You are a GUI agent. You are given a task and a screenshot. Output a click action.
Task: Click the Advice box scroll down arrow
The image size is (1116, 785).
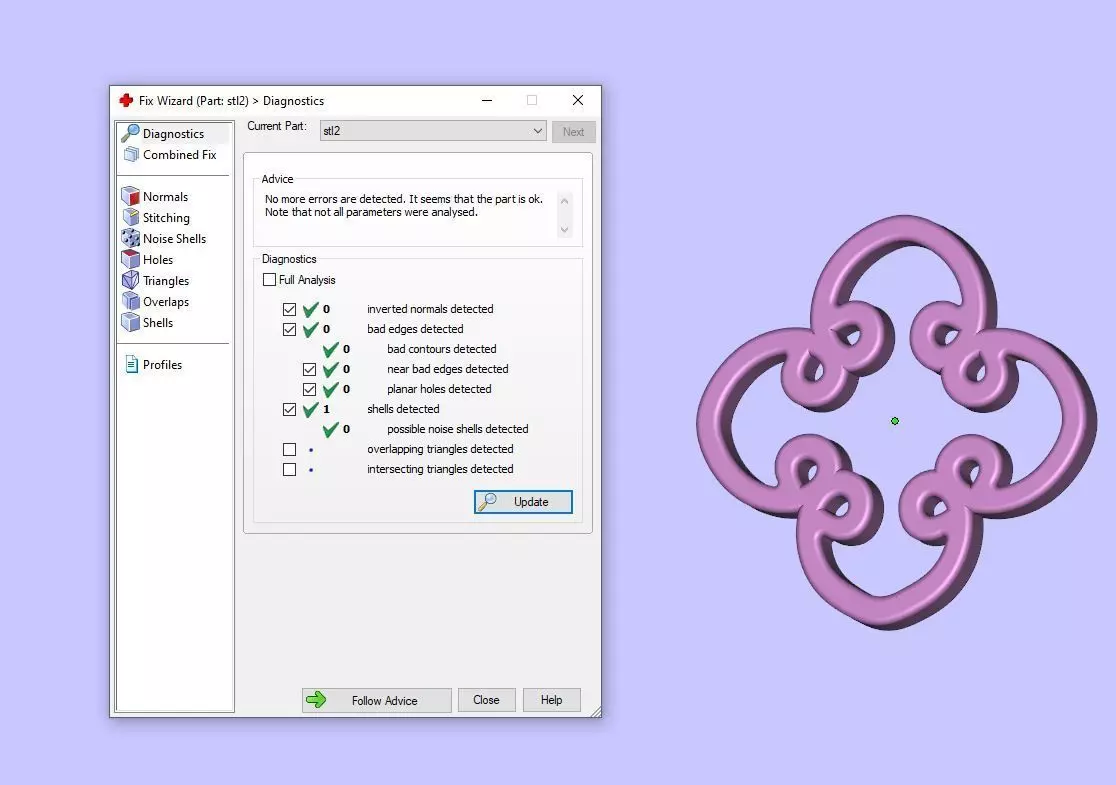(564, 229)
